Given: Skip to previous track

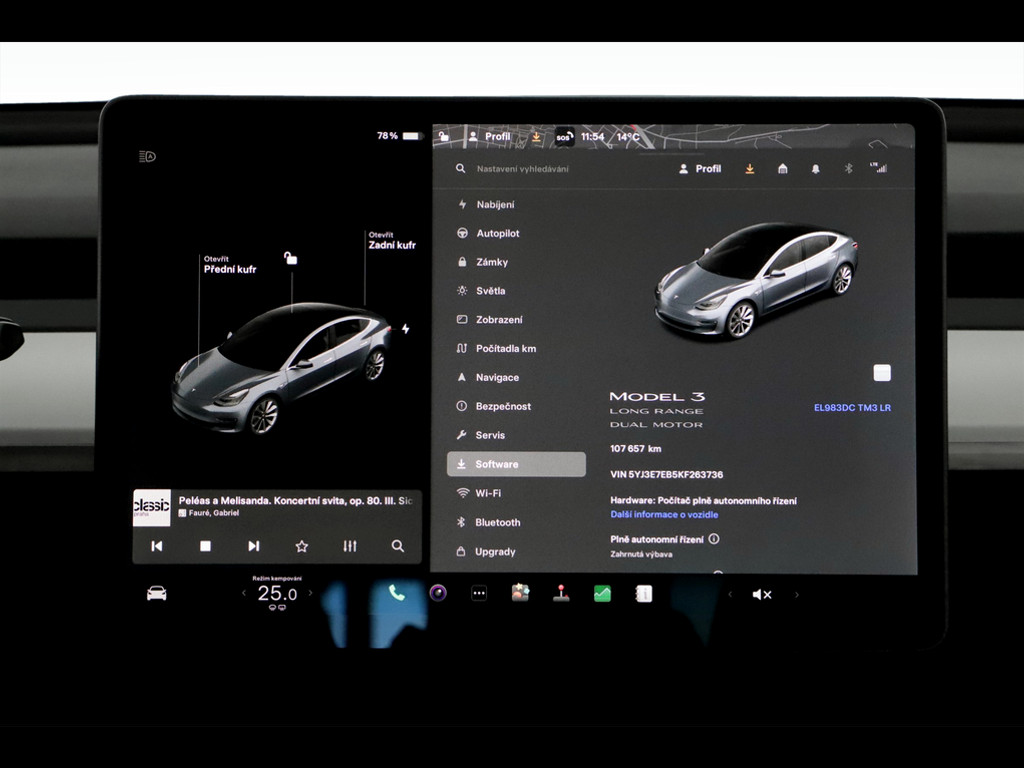Looking at the screenshot, I should pos(157,546).
